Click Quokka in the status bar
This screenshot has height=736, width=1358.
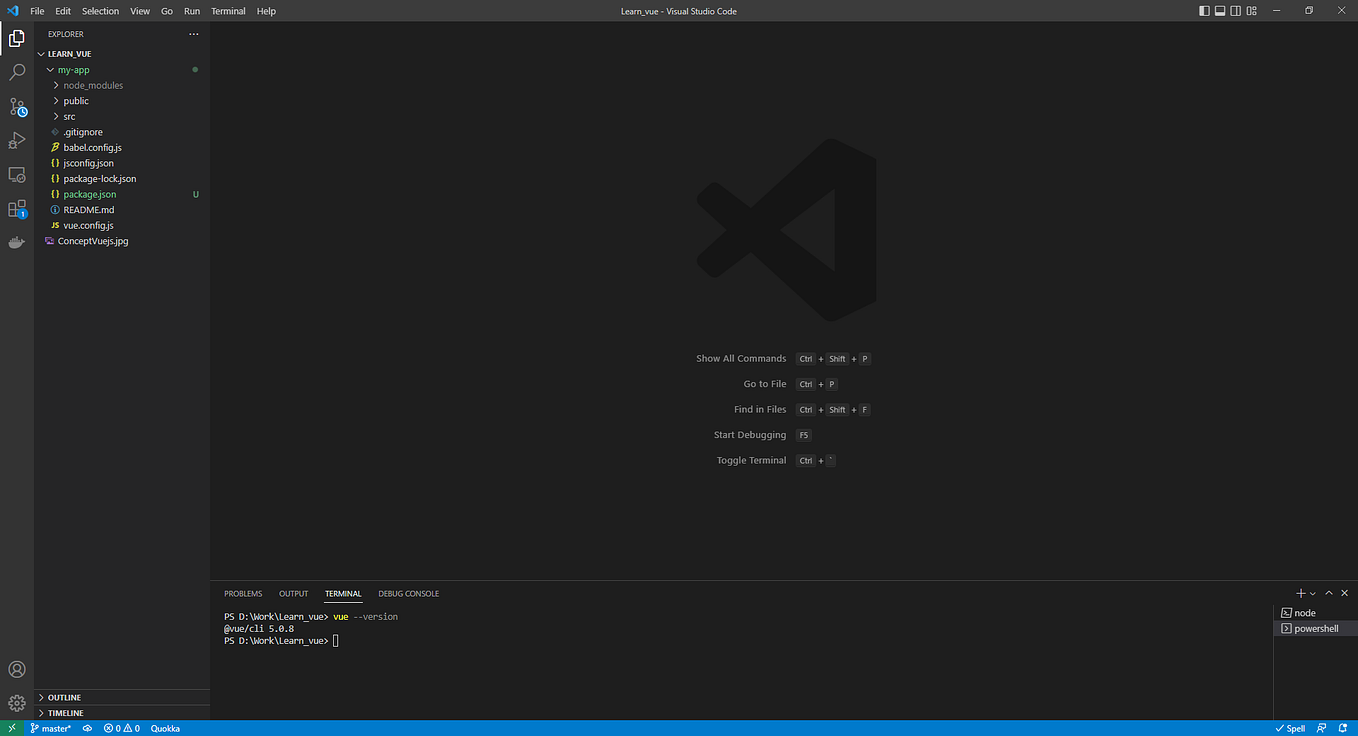tap(164, 728)
